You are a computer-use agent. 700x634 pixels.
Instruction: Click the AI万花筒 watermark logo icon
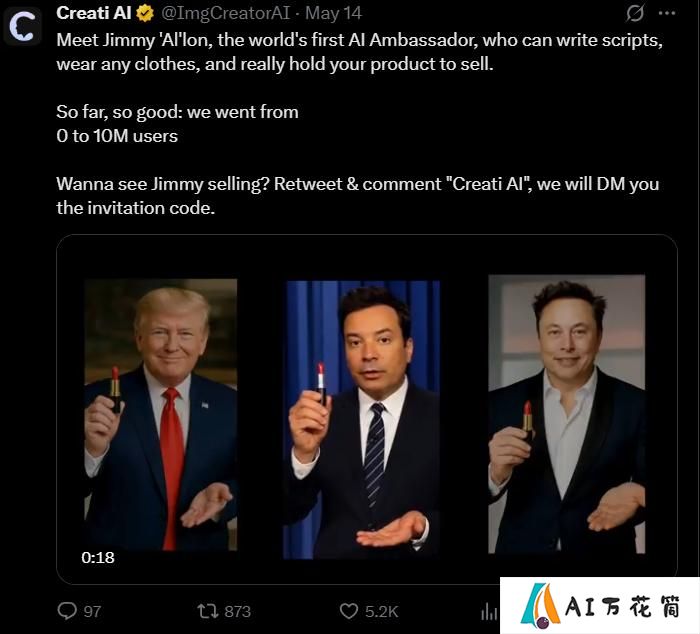pyautogui.click(x=540, y=606)
